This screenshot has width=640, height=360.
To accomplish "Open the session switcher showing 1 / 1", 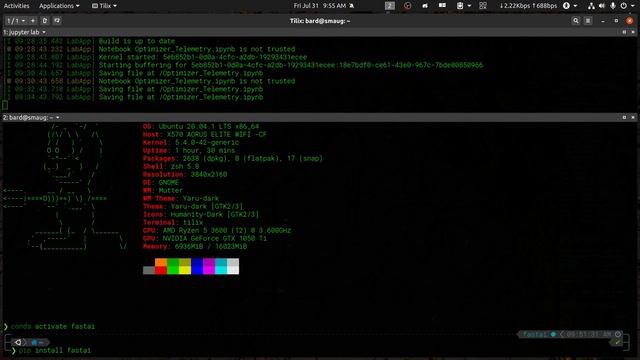I will 16,20.
